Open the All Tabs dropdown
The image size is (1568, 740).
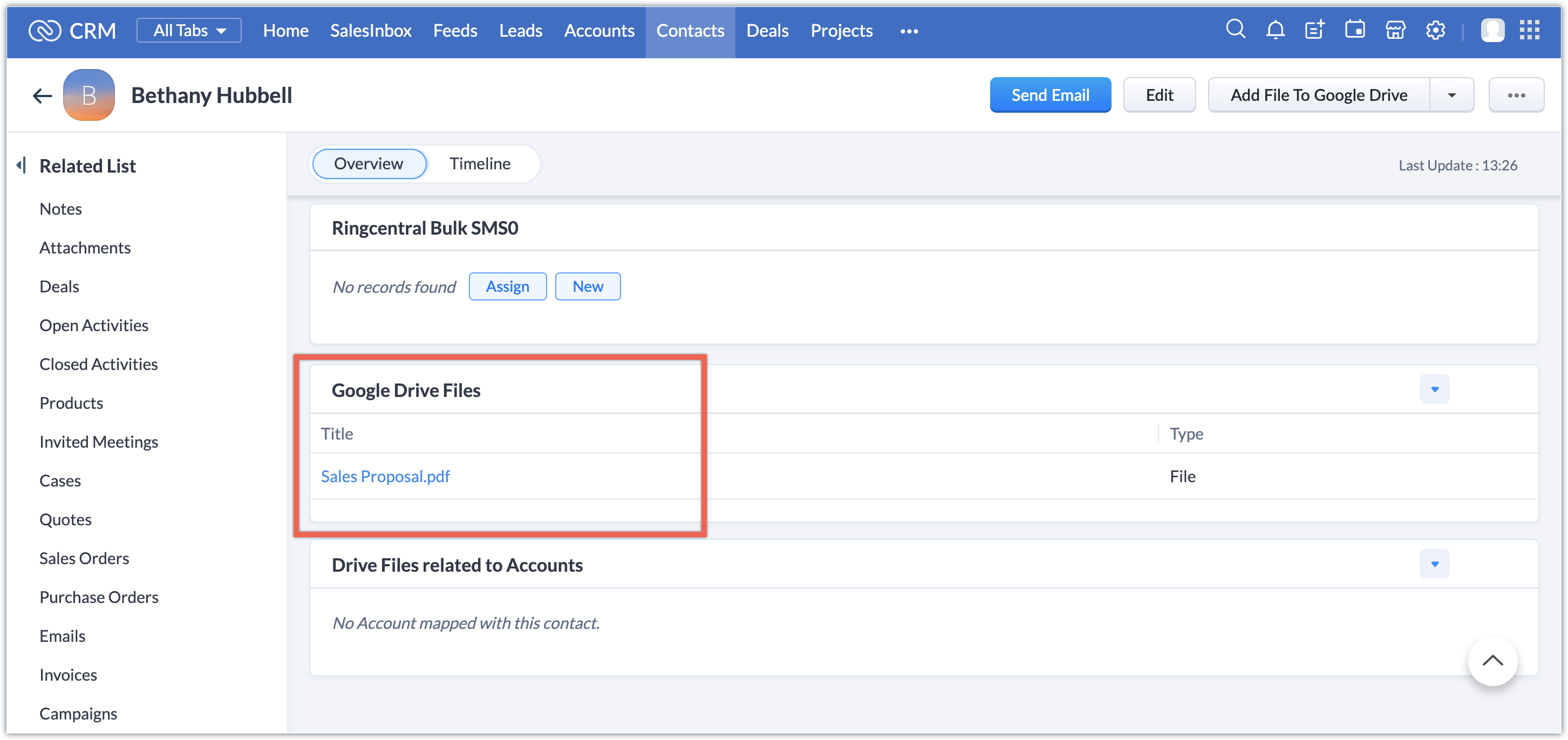coord(189,30)
